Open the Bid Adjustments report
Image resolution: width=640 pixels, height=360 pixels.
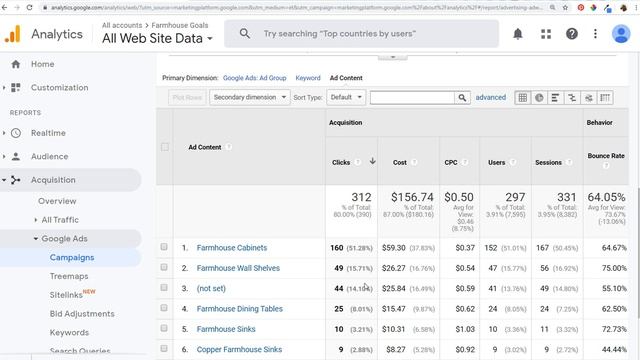coord(82,314)
